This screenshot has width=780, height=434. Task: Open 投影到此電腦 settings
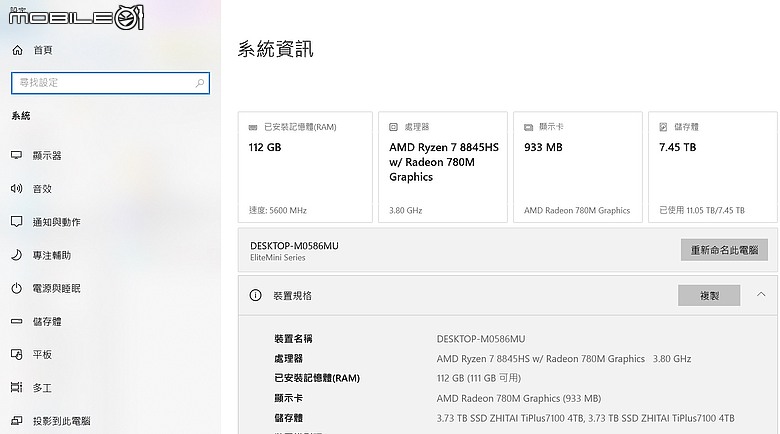pyautogui.click(x=62, y=421)
